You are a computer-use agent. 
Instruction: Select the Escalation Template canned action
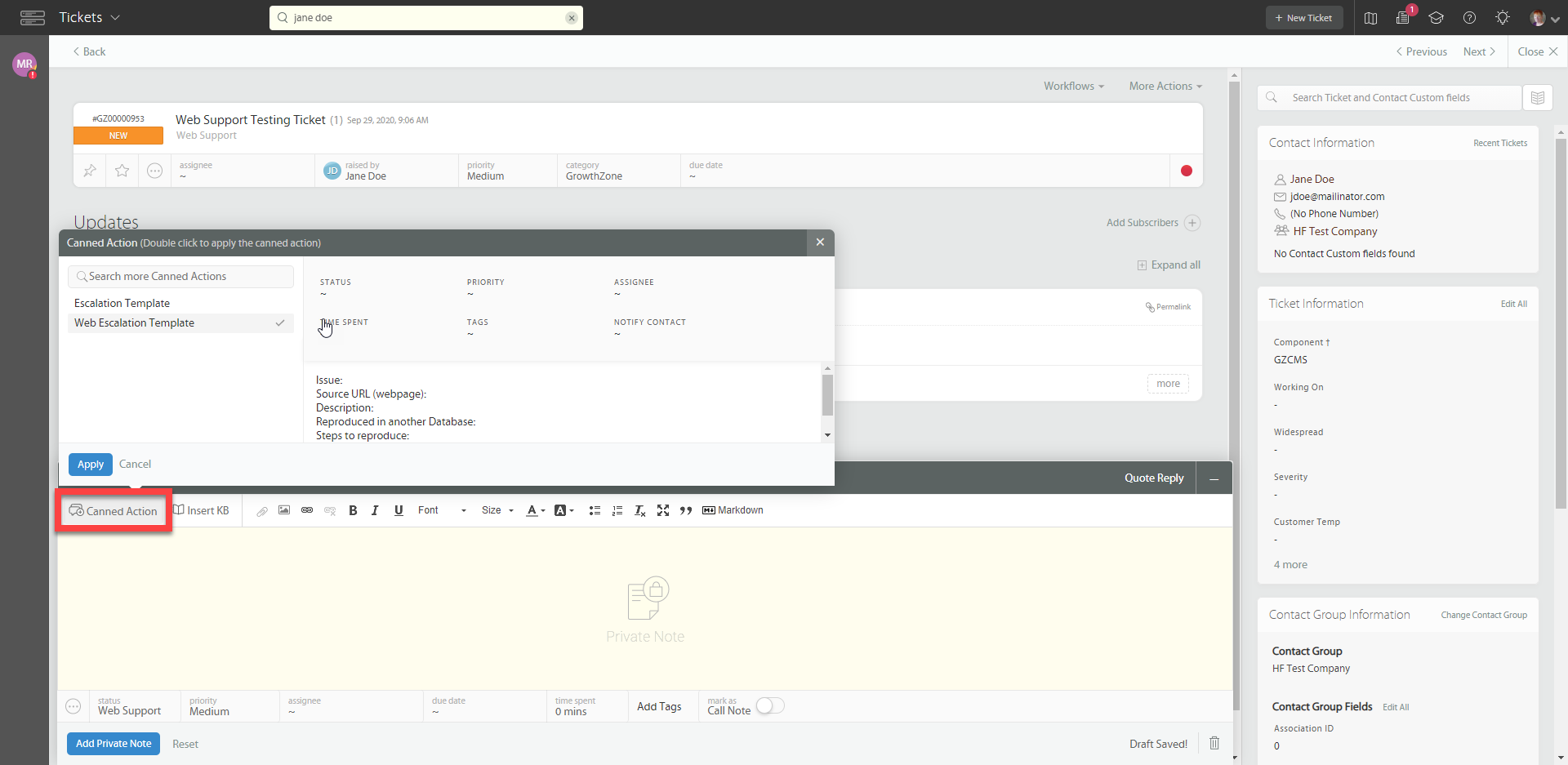pyautogui.click(x=122, y=303)
